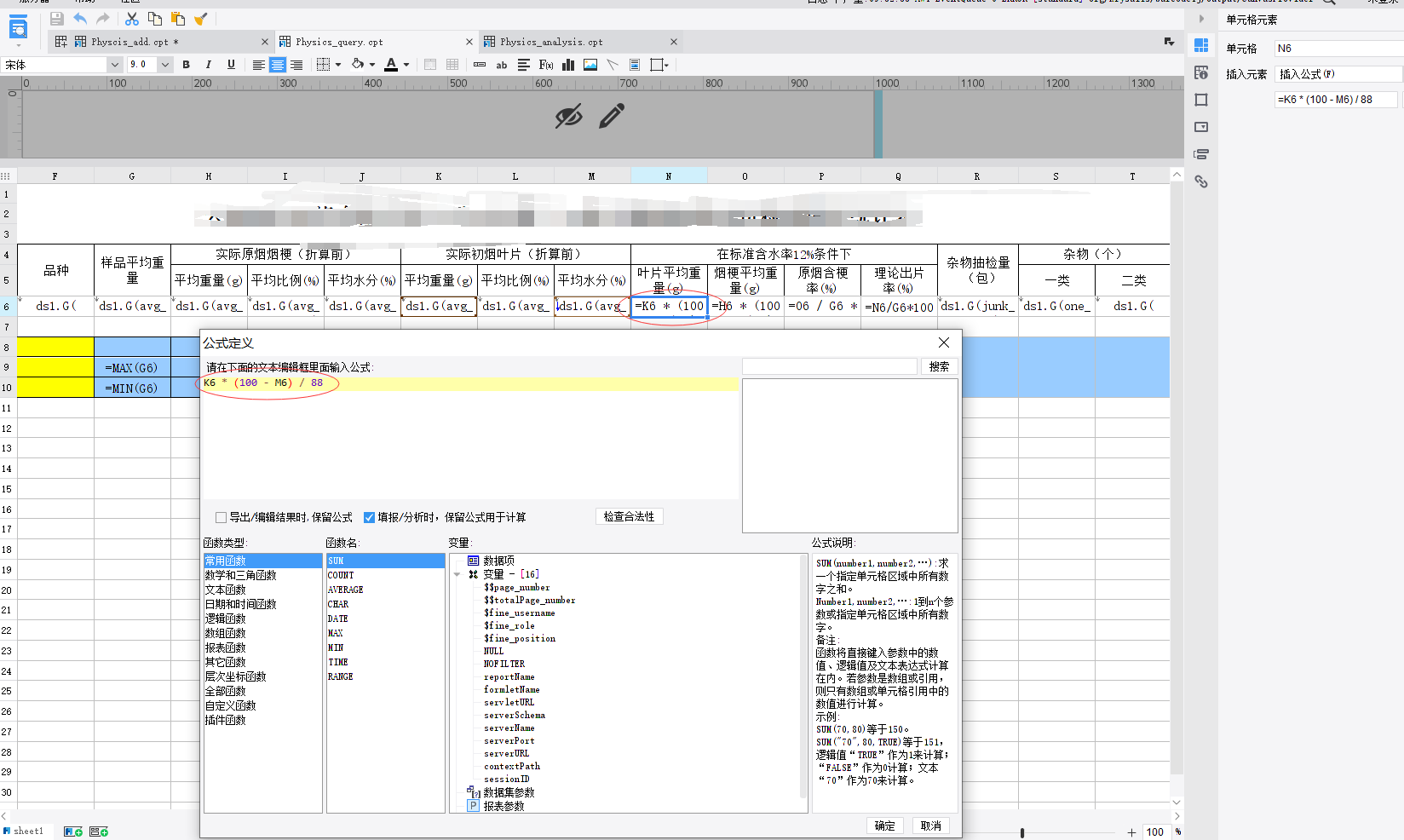
Task: Open floating element icon in right sidebar
Action: click(1201, 100)
